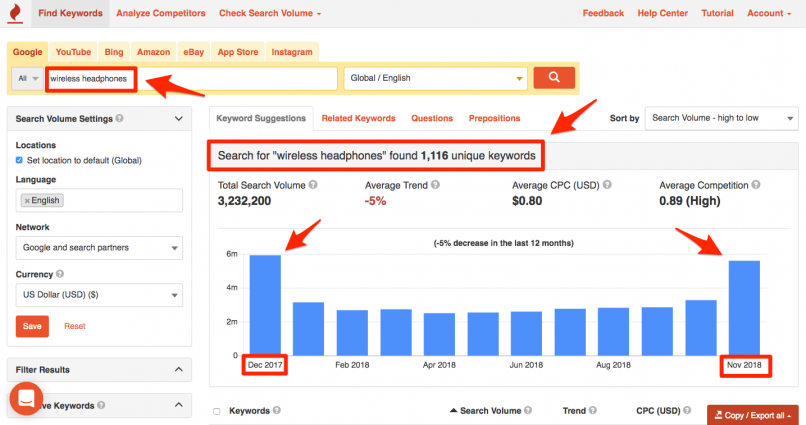This screenshot has height=425, width=806.
Task: Click the Nov 2018 chart bar
Action: 744,308
